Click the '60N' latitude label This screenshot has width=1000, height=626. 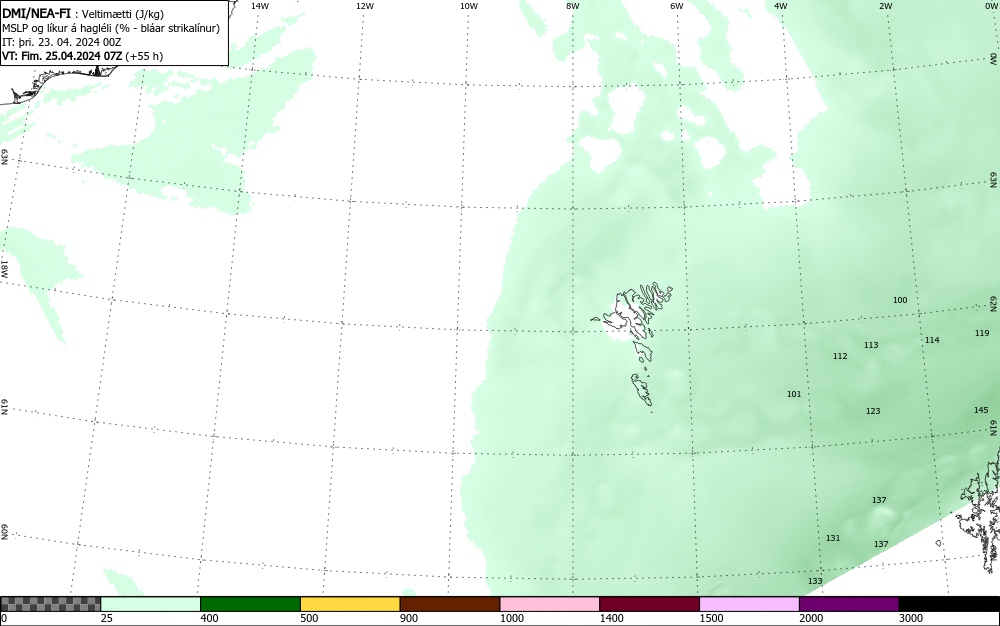tap(4, 532)
